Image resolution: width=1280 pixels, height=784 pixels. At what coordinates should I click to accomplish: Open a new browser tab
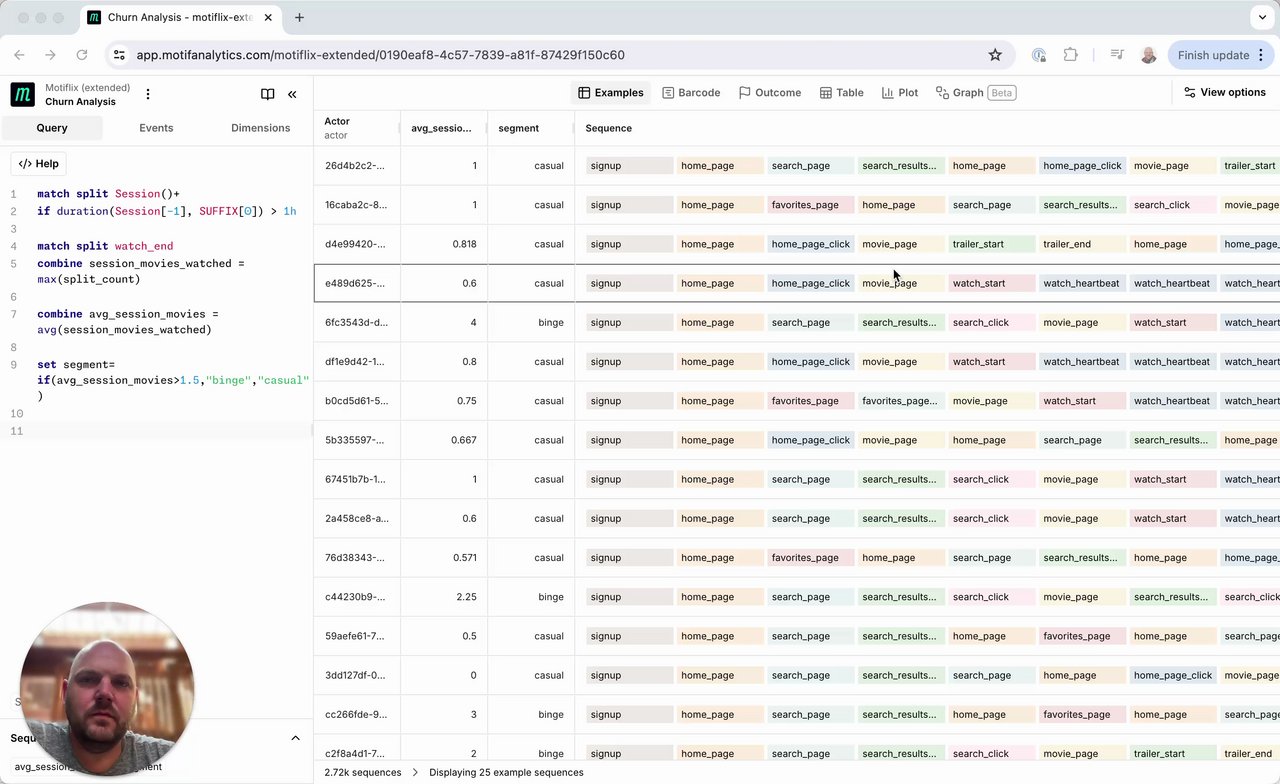coord(299,17)
